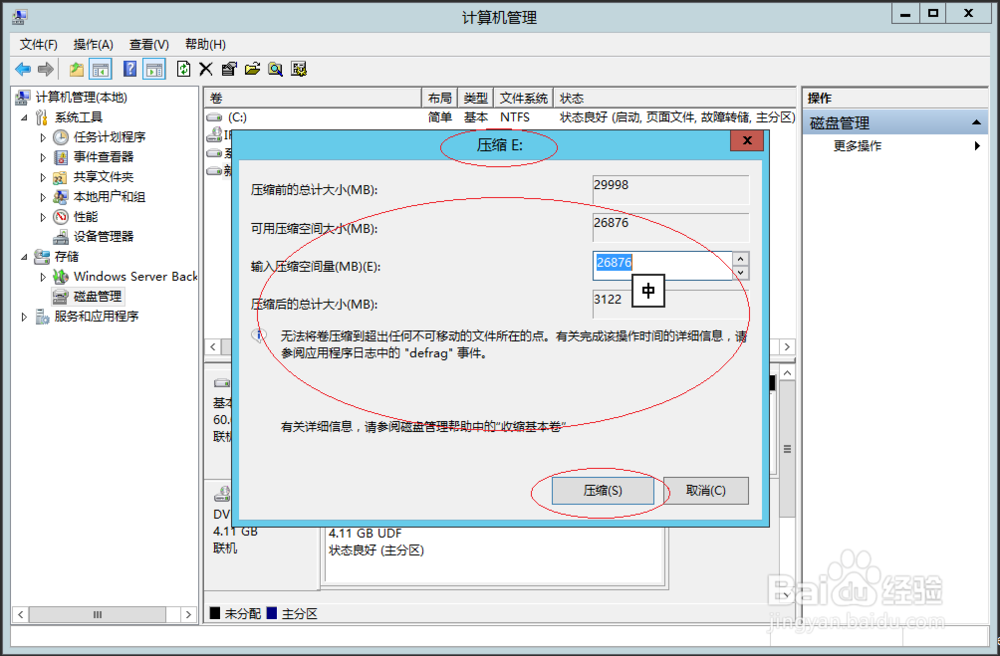
Task: Click the delete (X) icon in the toolbar
Action: point(205,68)
